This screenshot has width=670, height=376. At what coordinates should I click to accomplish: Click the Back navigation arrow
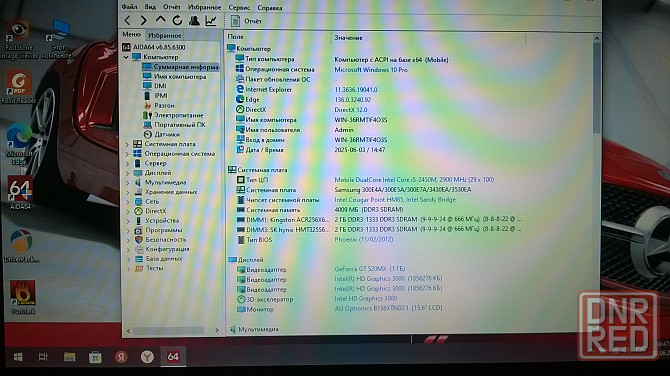click(x=127, y=21)
